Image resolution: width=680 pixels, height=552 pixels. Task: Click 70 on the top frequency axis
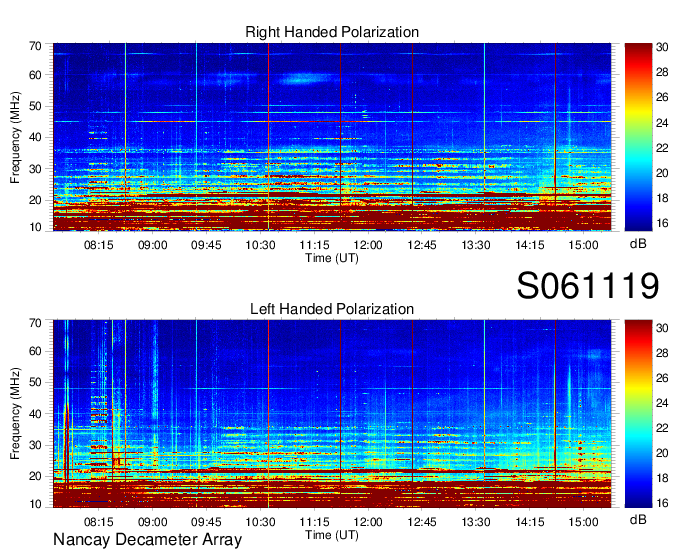point(35,46)
